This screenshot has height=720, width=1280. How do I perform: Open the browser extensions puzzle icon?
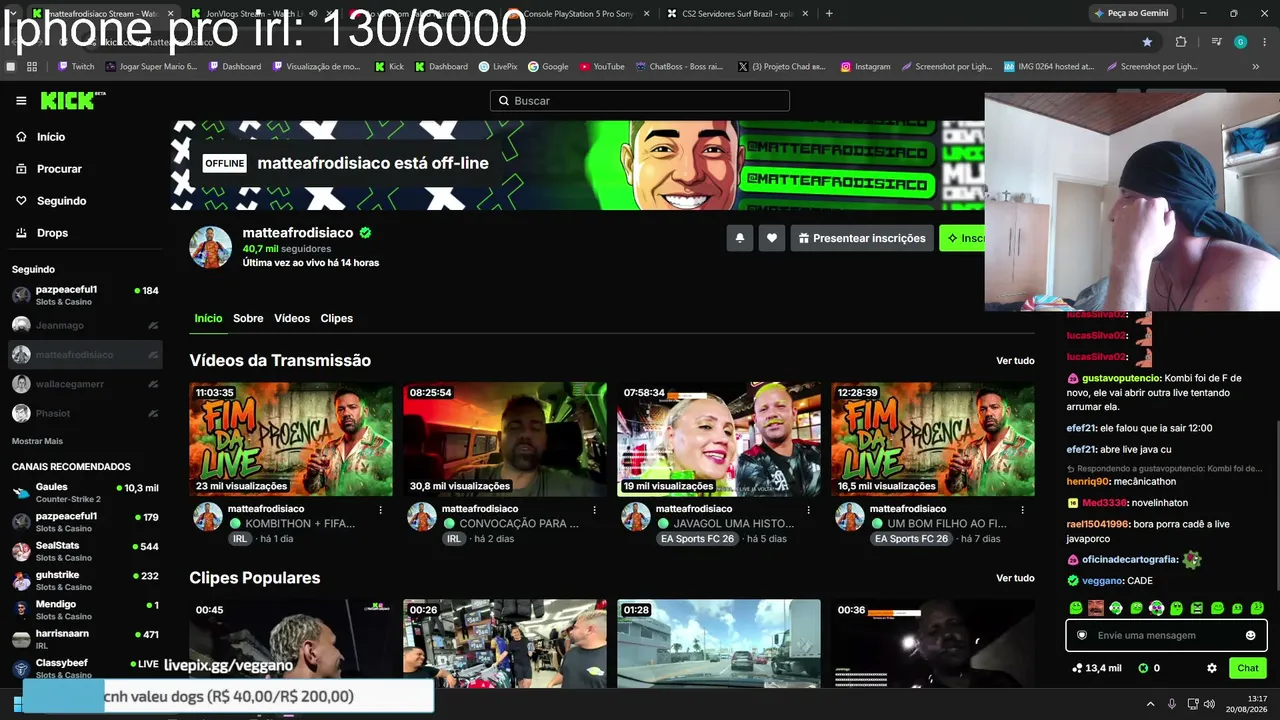coord(1181,42)
